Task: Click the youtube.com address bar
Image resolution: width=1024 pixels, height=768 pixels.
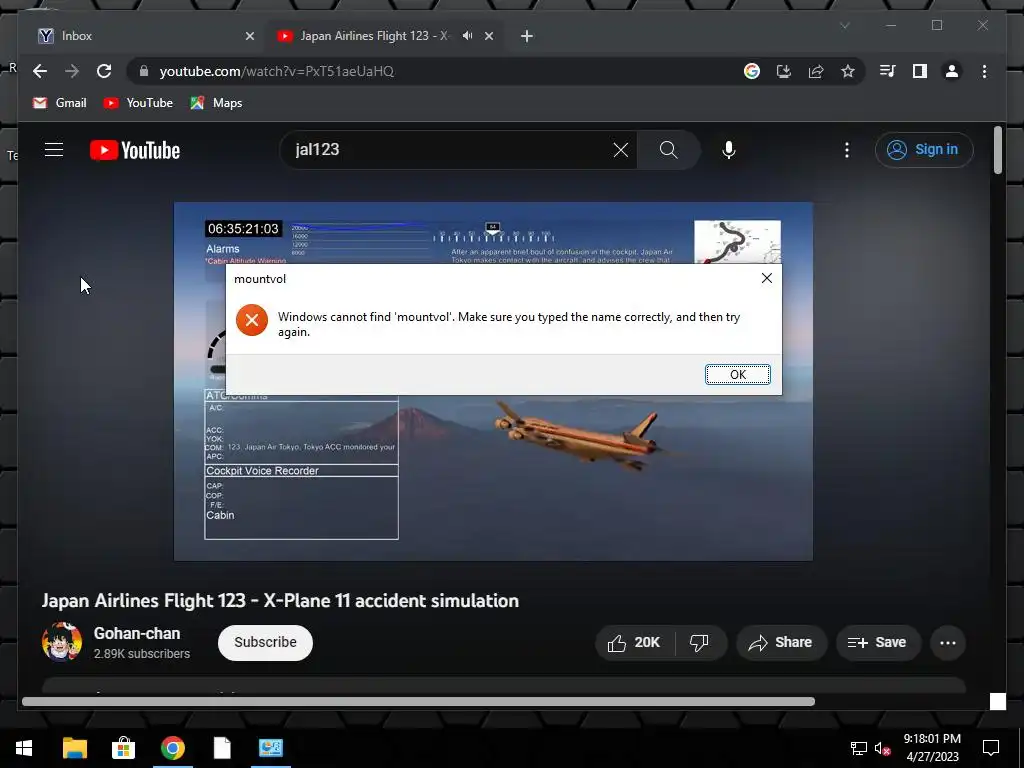Action: pos(431,71)
